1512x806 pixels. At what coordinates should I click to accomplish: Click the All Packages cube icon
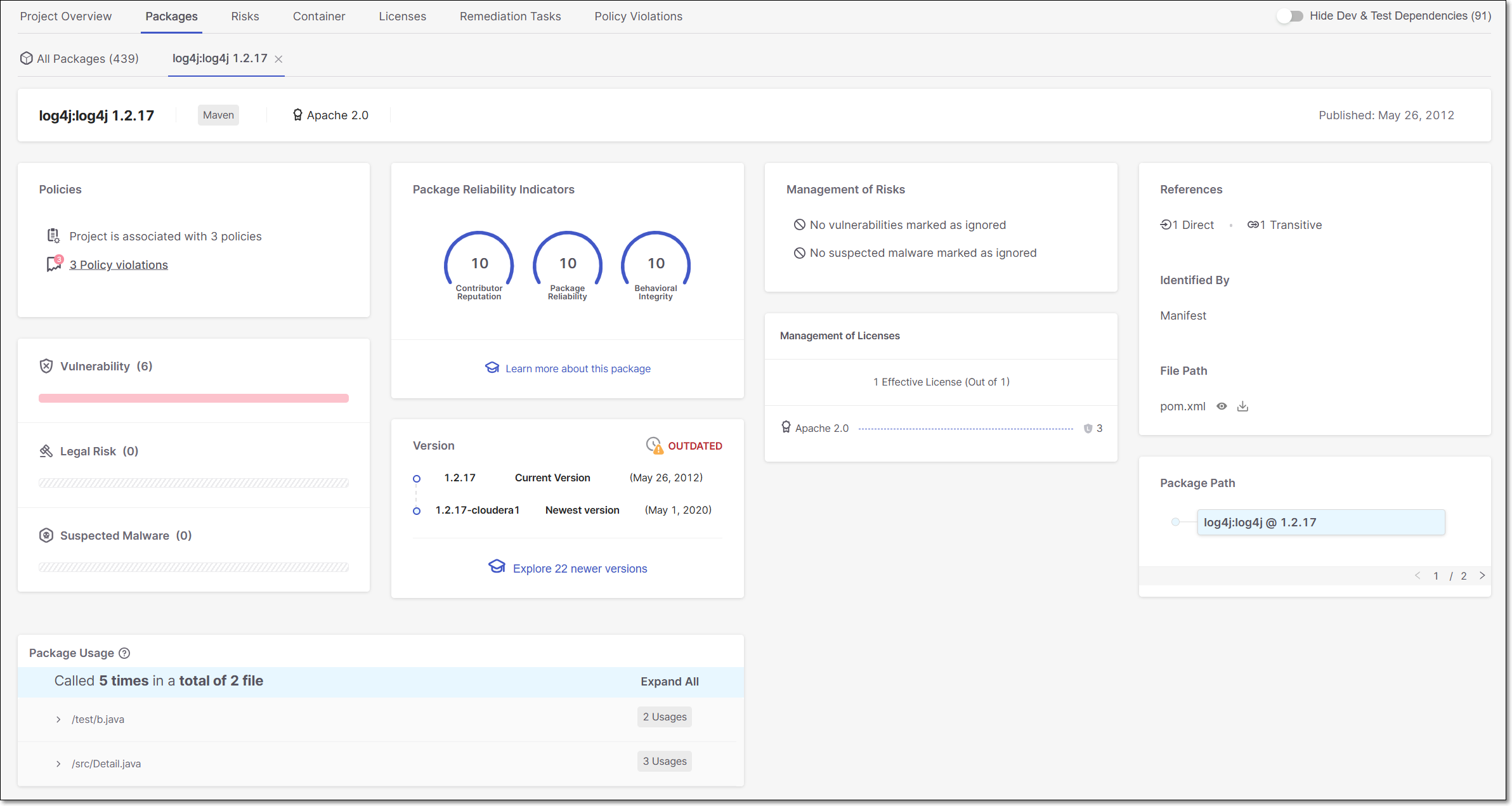coord(26,58)
